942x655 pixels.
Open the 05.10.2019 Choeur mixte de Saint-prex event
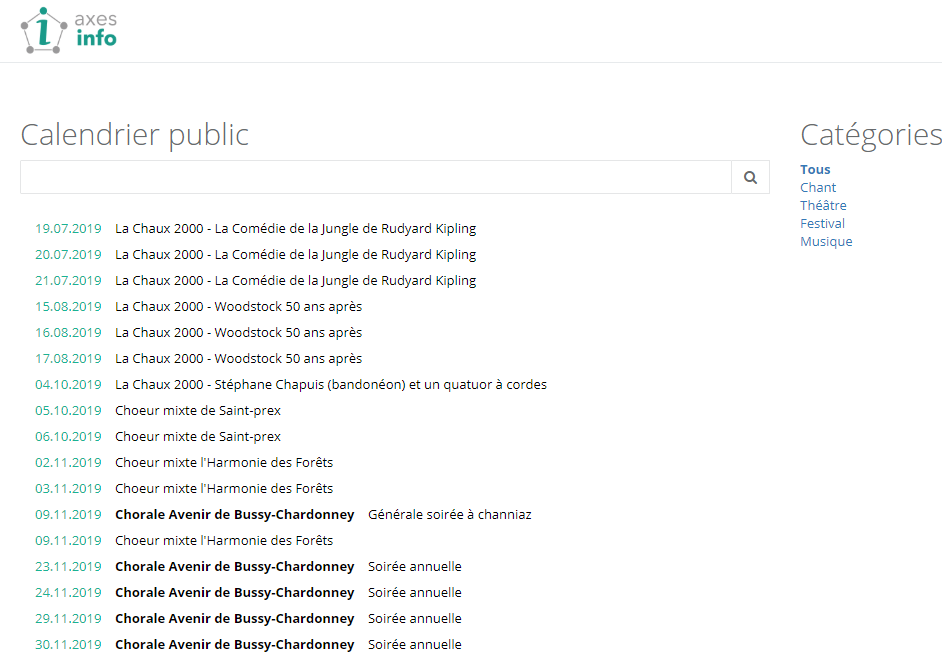pos(197,411)
